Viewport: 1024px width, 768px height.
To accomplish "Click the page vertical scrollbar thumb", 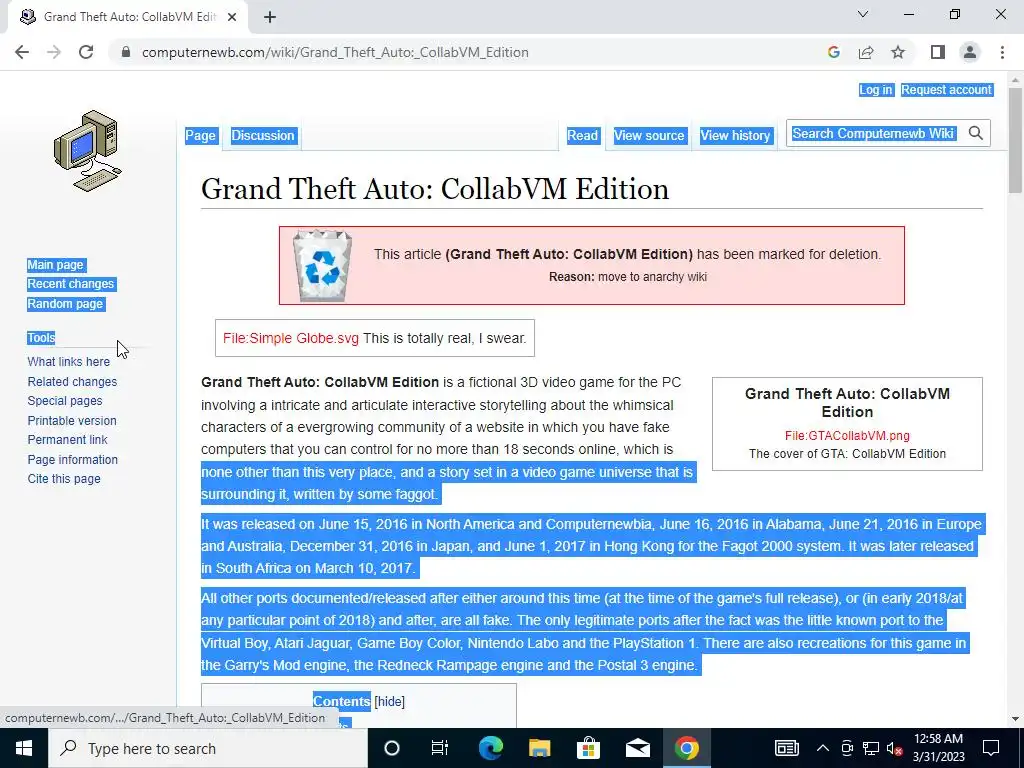I will click(x=1015, y=139).
